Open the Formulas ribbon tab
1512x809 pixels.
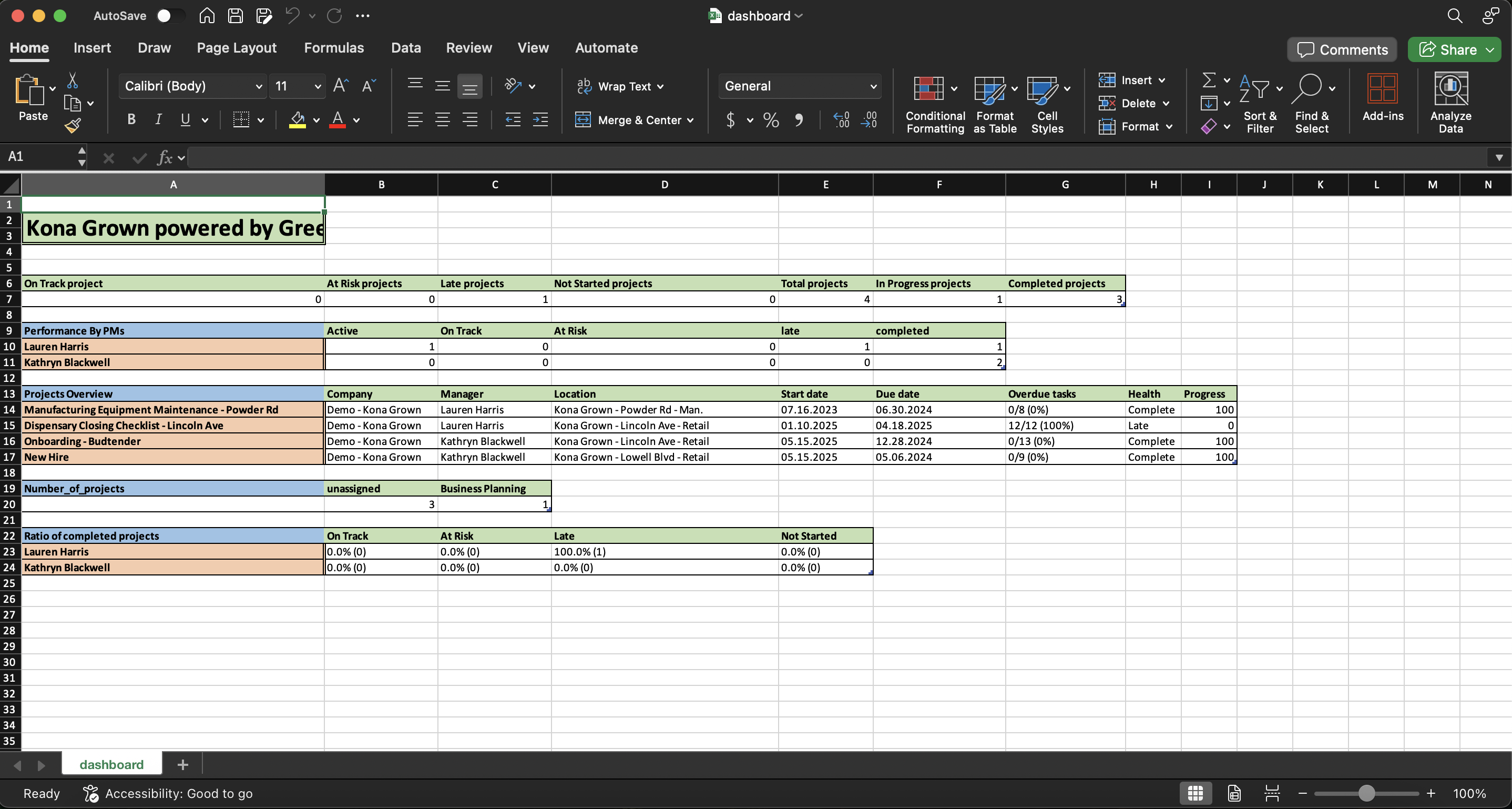[x=333, y=47]
